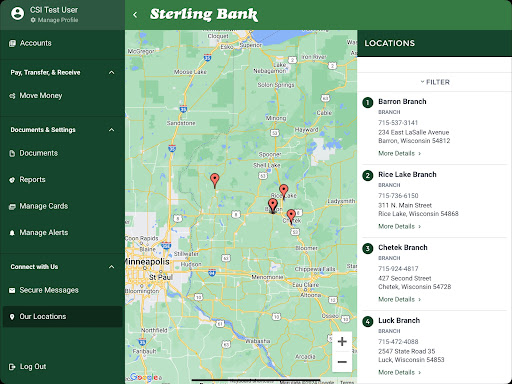This screenshot has width=512, height=384.
Task: Click the Accounts icon in sidebar
Action: click(x=12, y=43)
